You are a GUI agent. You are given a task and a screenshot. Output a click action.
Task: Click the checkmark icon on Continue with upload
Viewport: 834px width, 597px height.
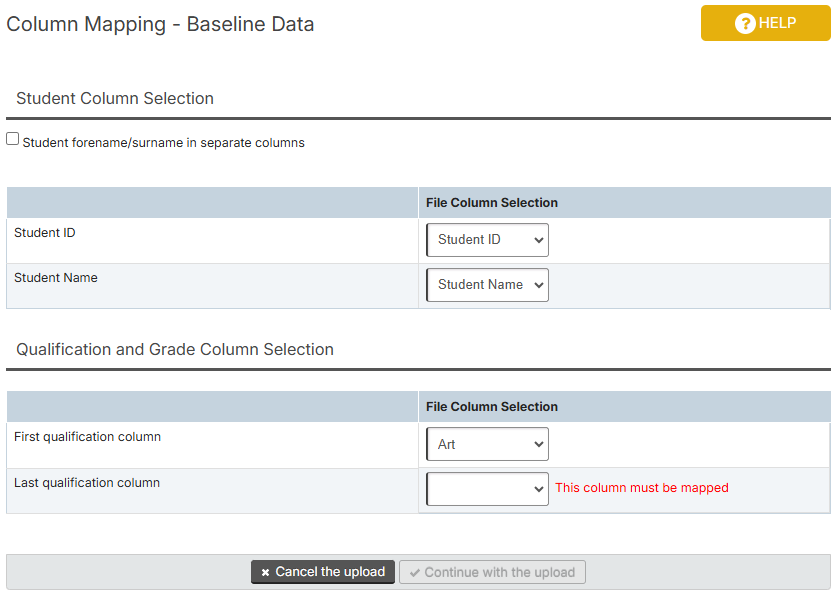pyautogui.click(x=415, y=573)
